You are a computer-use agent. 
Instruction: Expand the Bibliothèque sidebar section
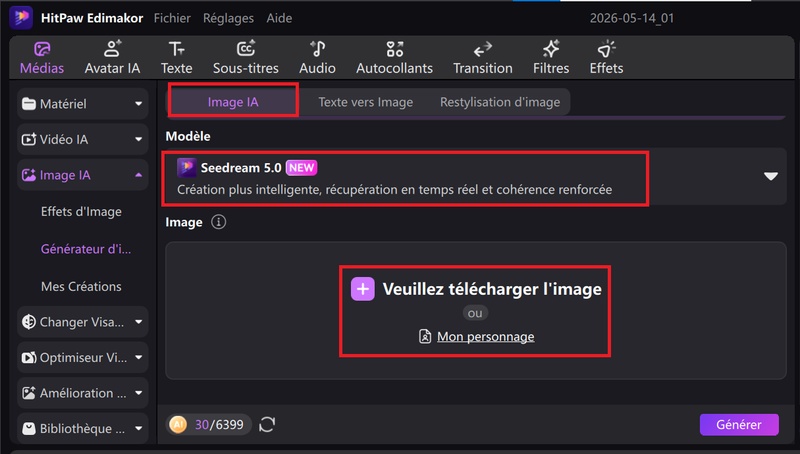[83, 428]
